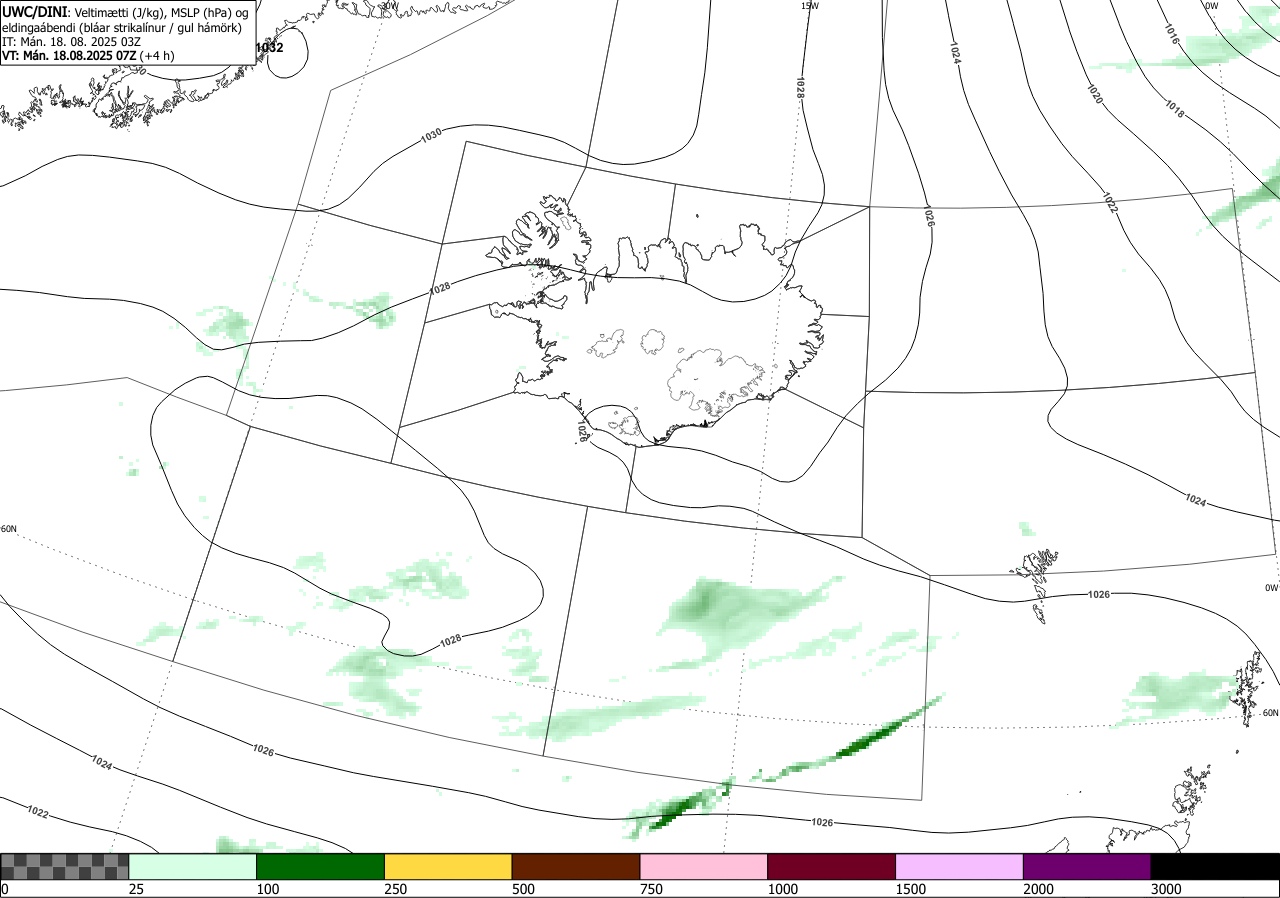Select the light violet 1500–2000 legend swatch

[x=960, y=866]
